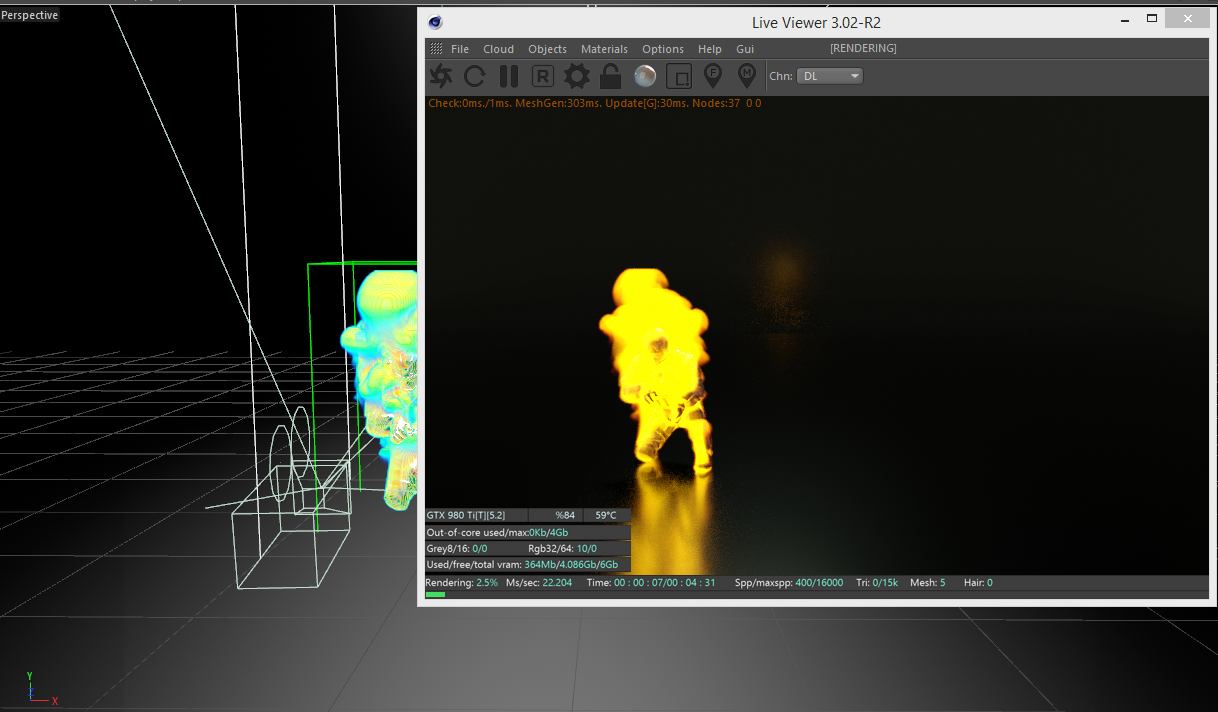
Task: Click the Ms/sec: 22.204 status entry
Action: point(539,582)
